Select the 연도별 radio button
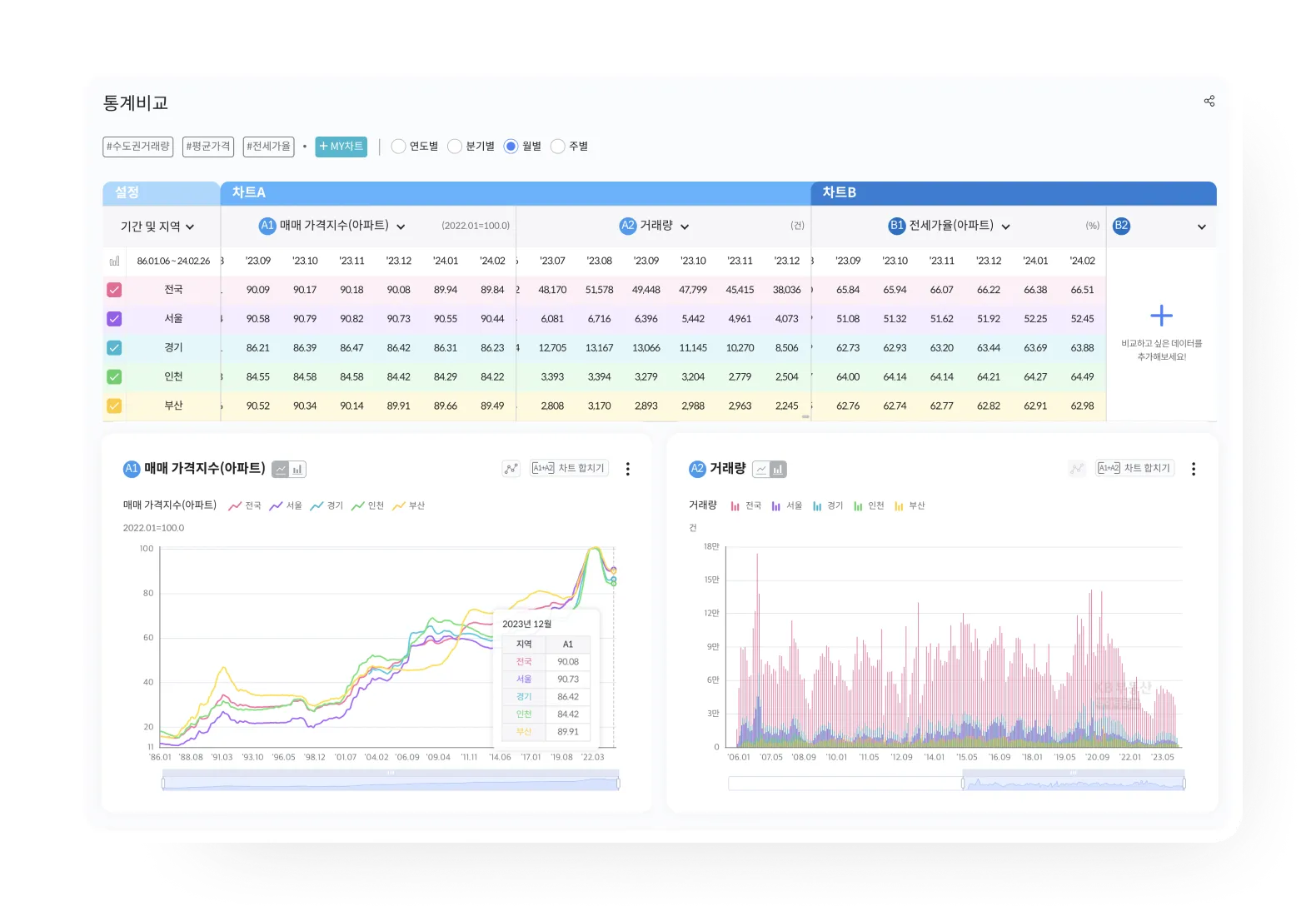This screenshot has width=1316, height=906. coord(399,147)
